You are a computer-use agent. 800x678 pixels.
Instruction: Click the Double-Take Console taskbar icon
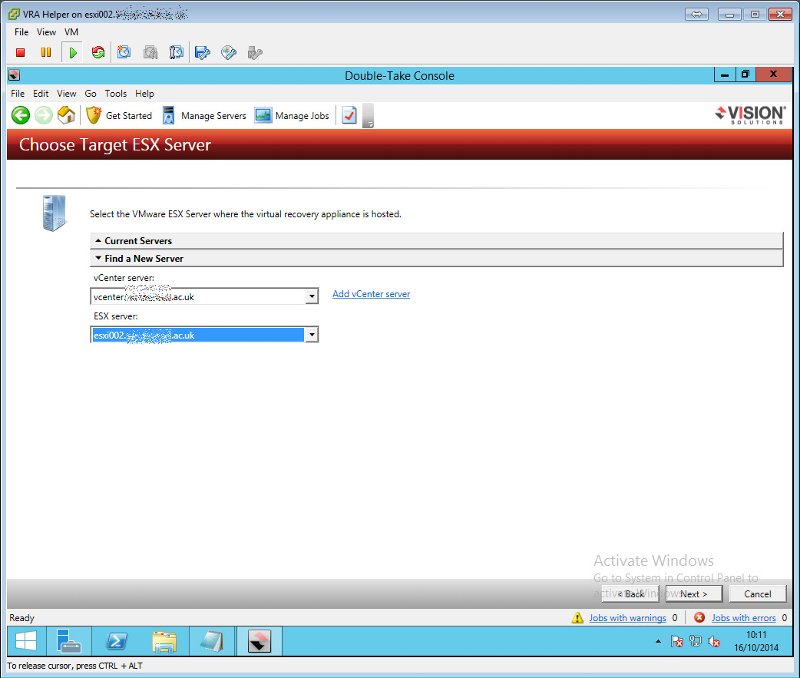click(x=259, y=641)
